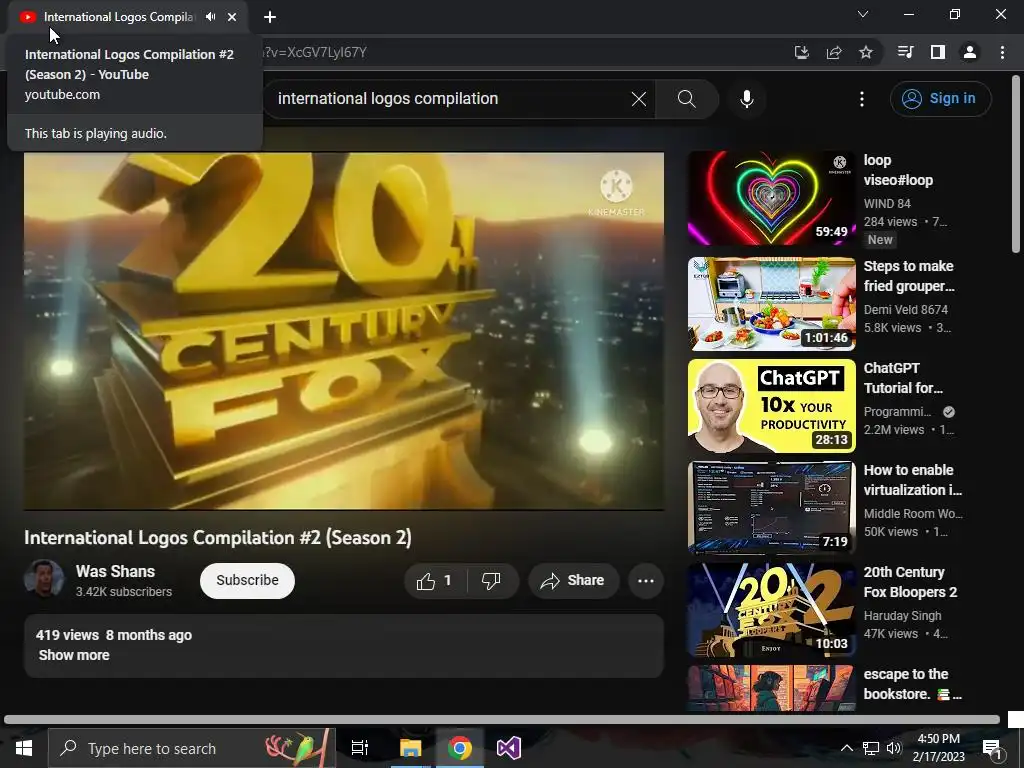Open Steps to make fried grouper thumbnail
The image size is (1024, 768).
771,304
